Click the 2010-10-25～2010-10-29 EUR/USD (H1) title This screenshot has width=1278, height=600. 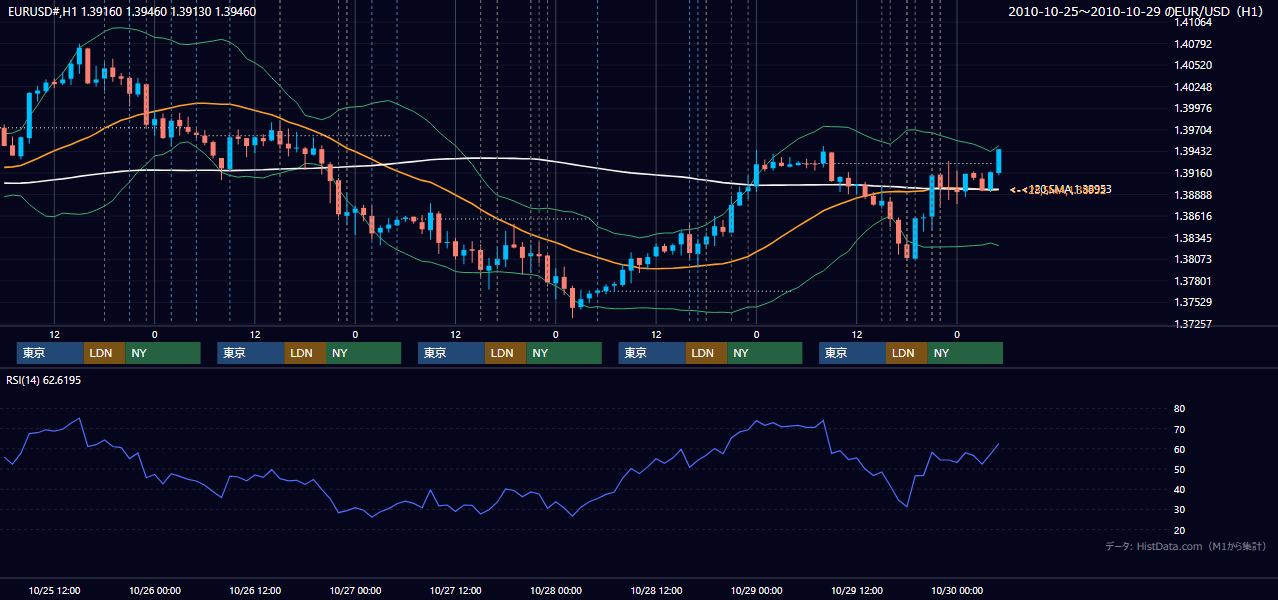coord(1137,11)
